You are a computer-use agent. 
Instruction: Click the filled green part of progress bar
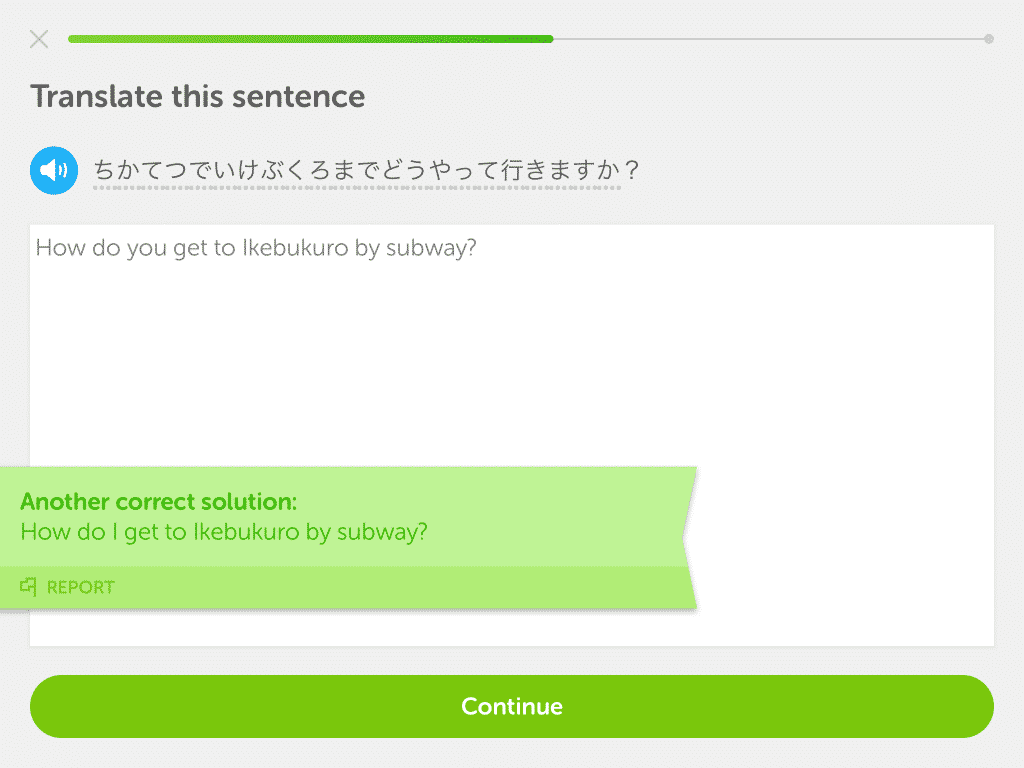pyautogui.click(x=311, y=39)
